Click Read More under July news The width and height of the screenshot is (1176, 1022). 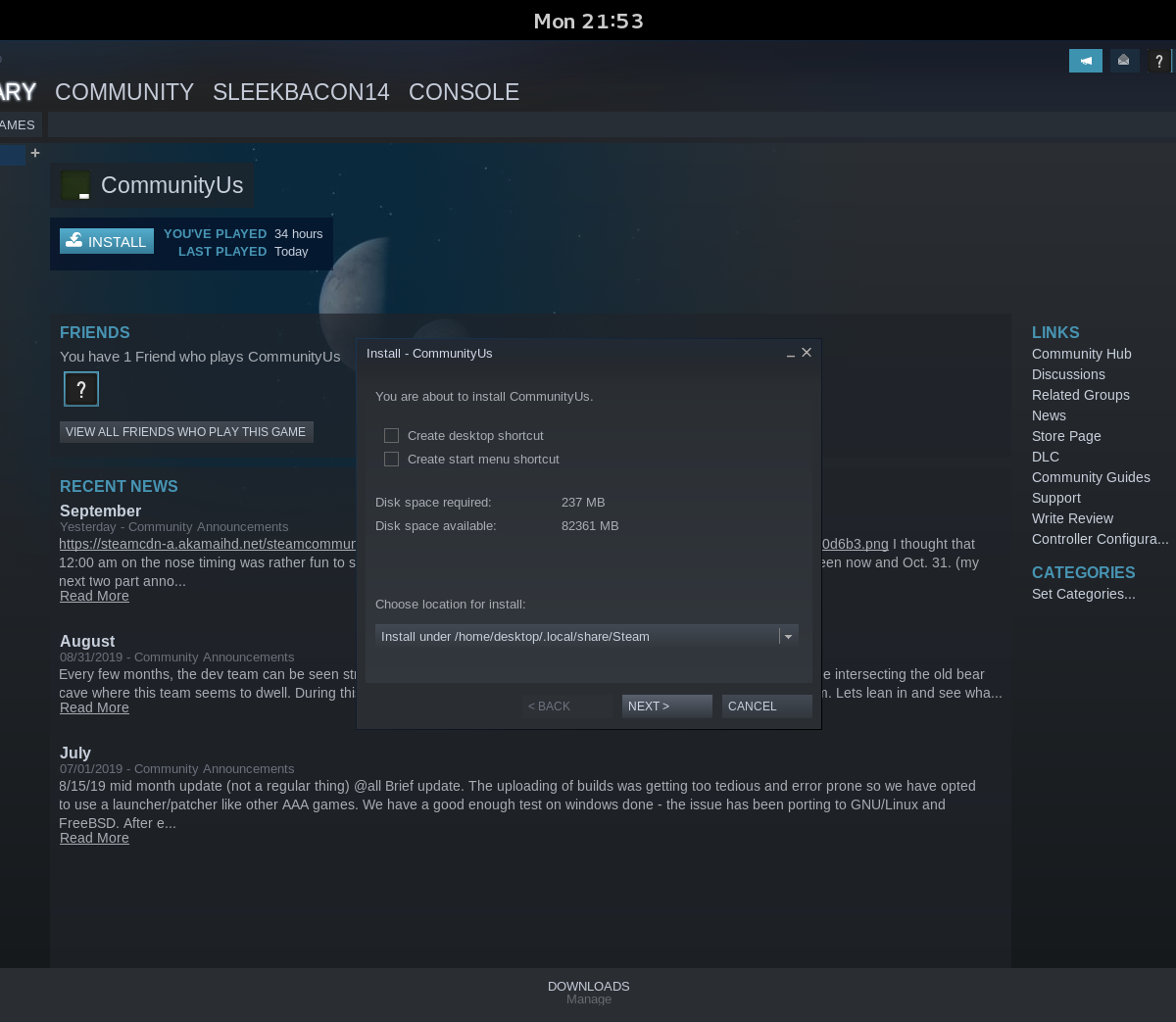click(x=94, y=838)
